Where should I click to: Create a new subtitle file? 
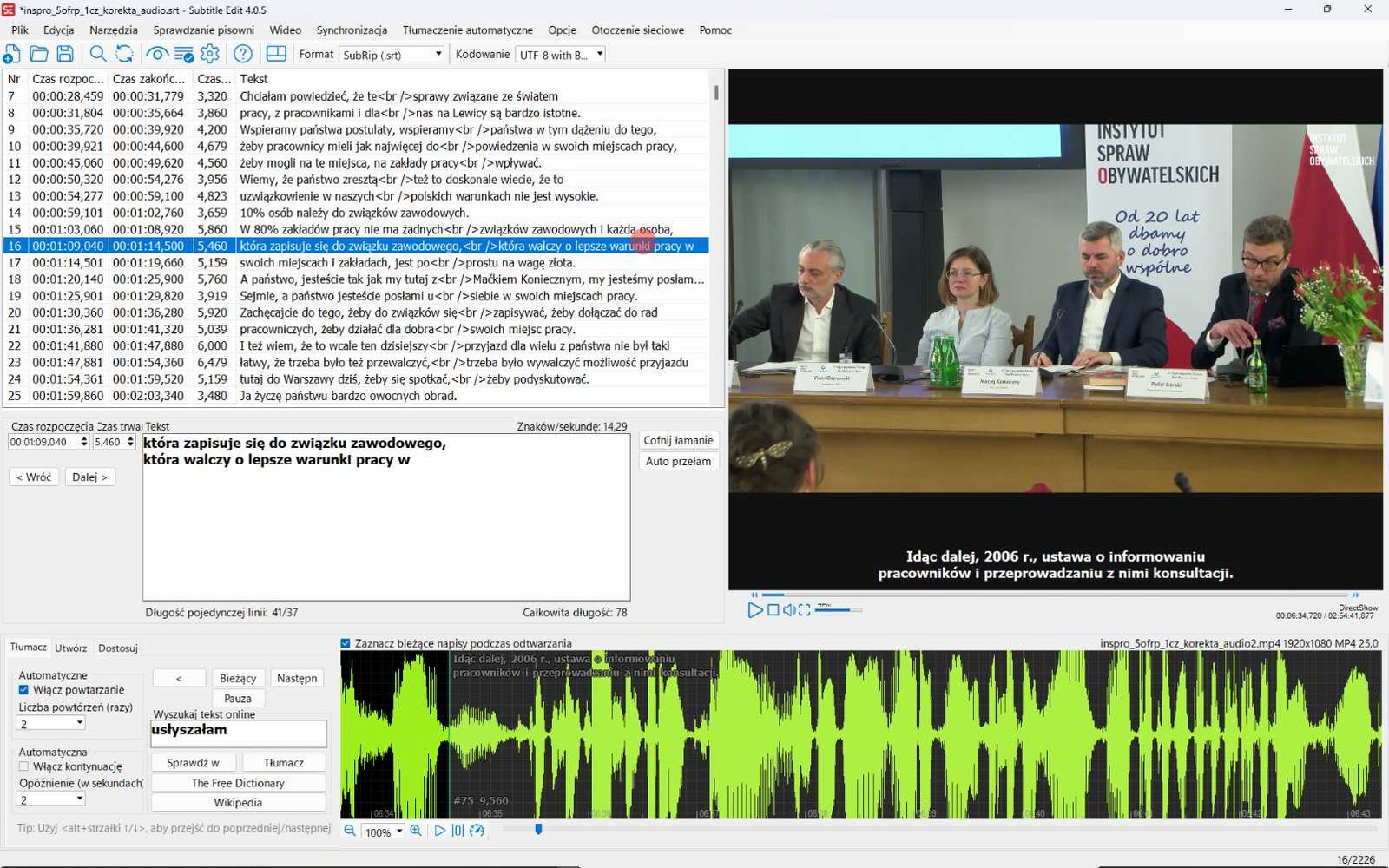[12, 54]
